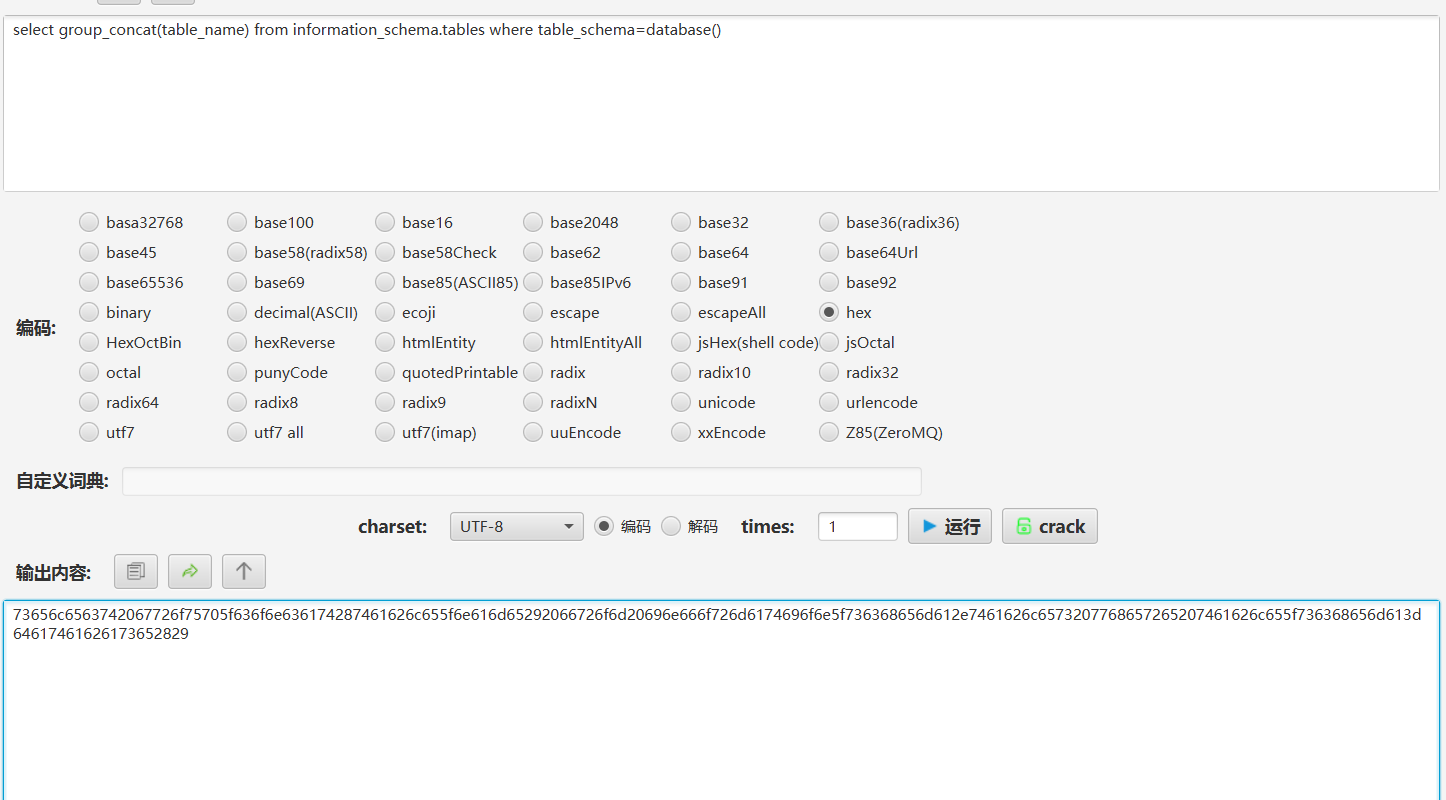1446x800 pixels.
Task: Choose the binary encoding radio button
Action: 89,312
